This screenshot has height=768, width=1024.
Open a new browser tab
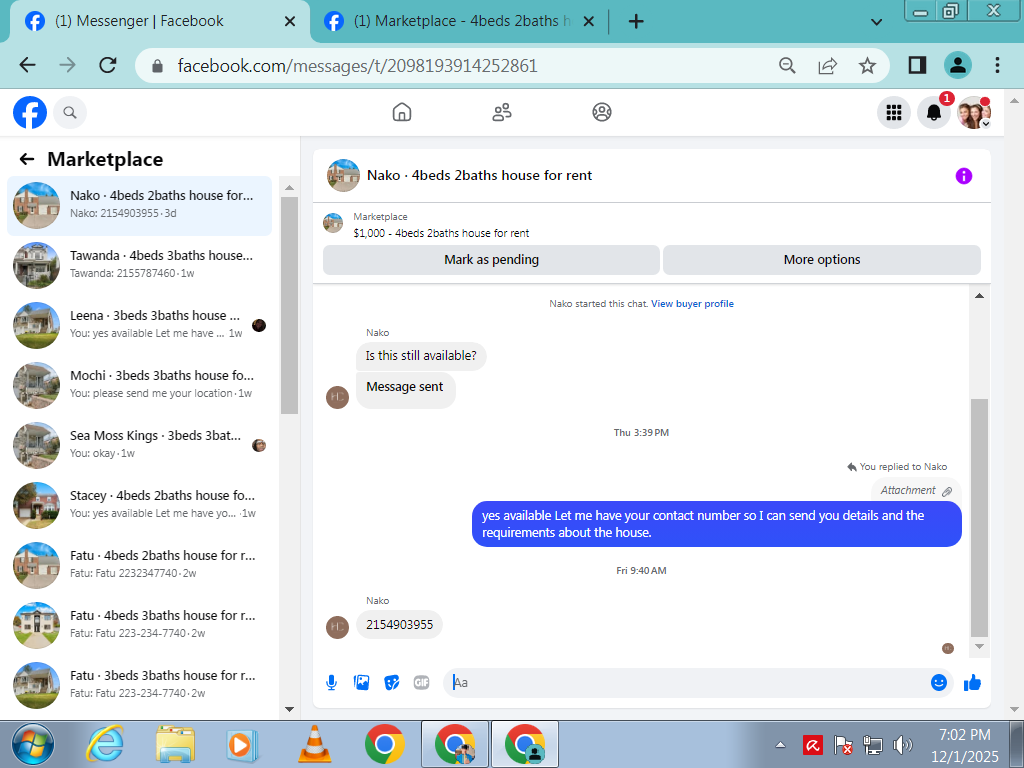635,22
